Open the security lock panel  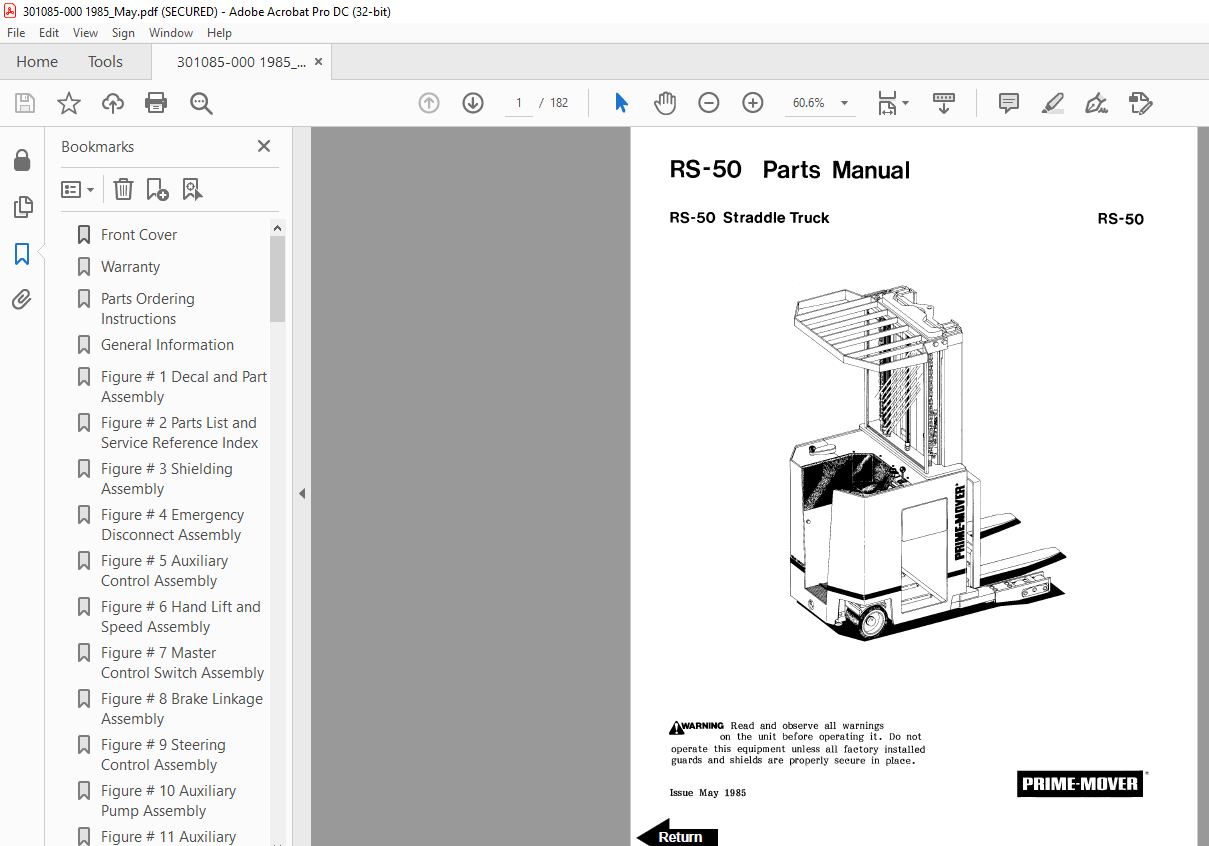pos(22,160)
